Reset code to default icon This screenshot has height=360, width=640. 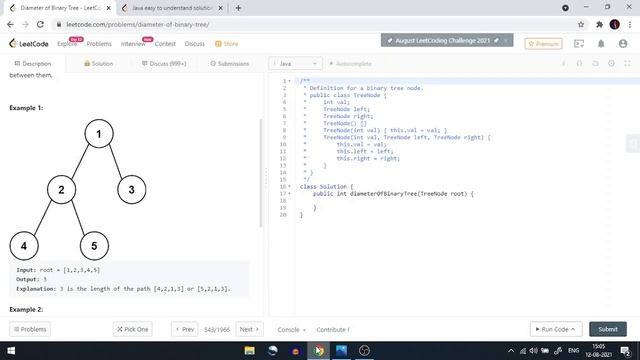[x=595, y=64]
